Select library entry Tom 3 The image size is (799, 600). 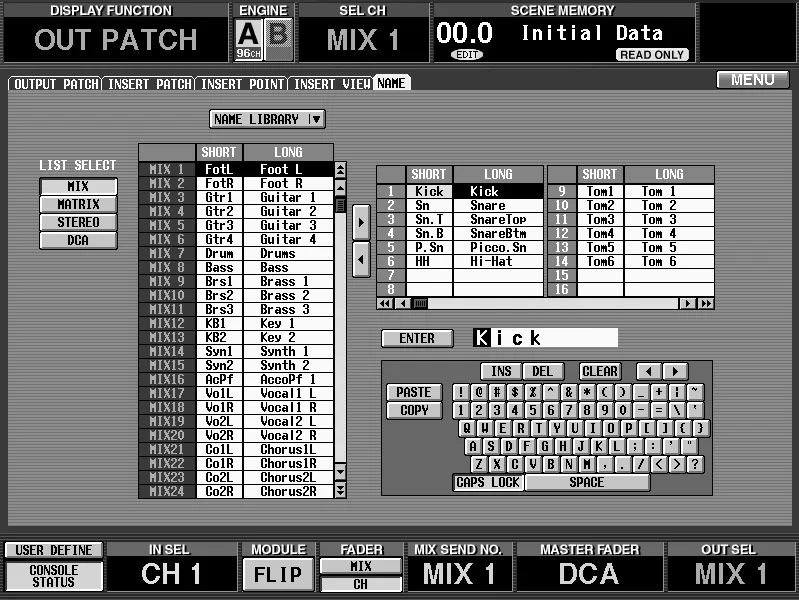click(x=669, y=219)
